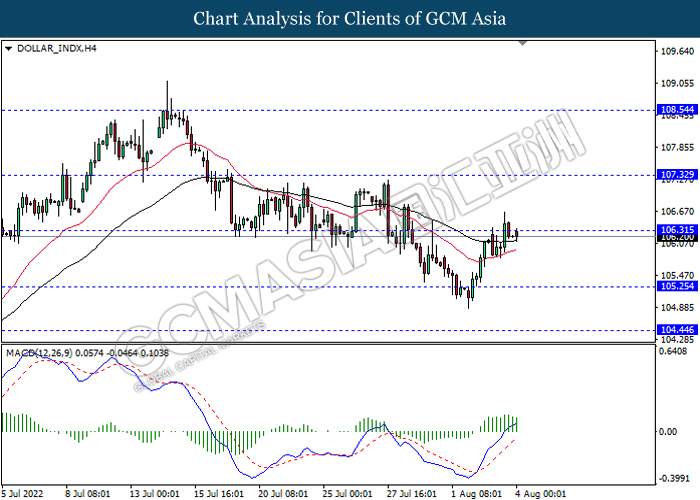Click the 5 Jul 2022 date label
This screenshot has height=500, width=700.
[x=23, y=494]
